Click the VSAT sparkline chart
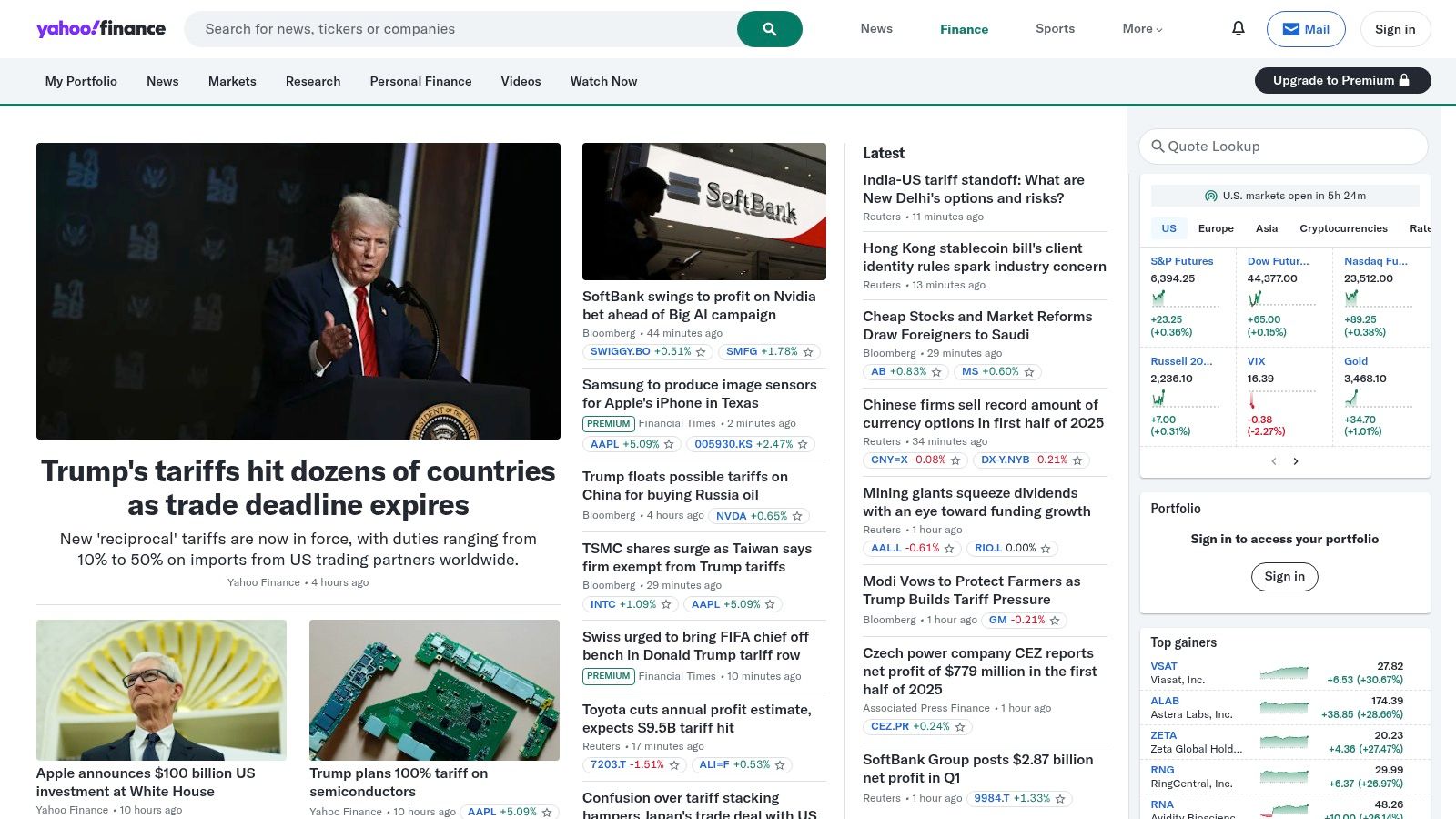This screenshot has height=819, width=1456. [x=1284, y=673]
